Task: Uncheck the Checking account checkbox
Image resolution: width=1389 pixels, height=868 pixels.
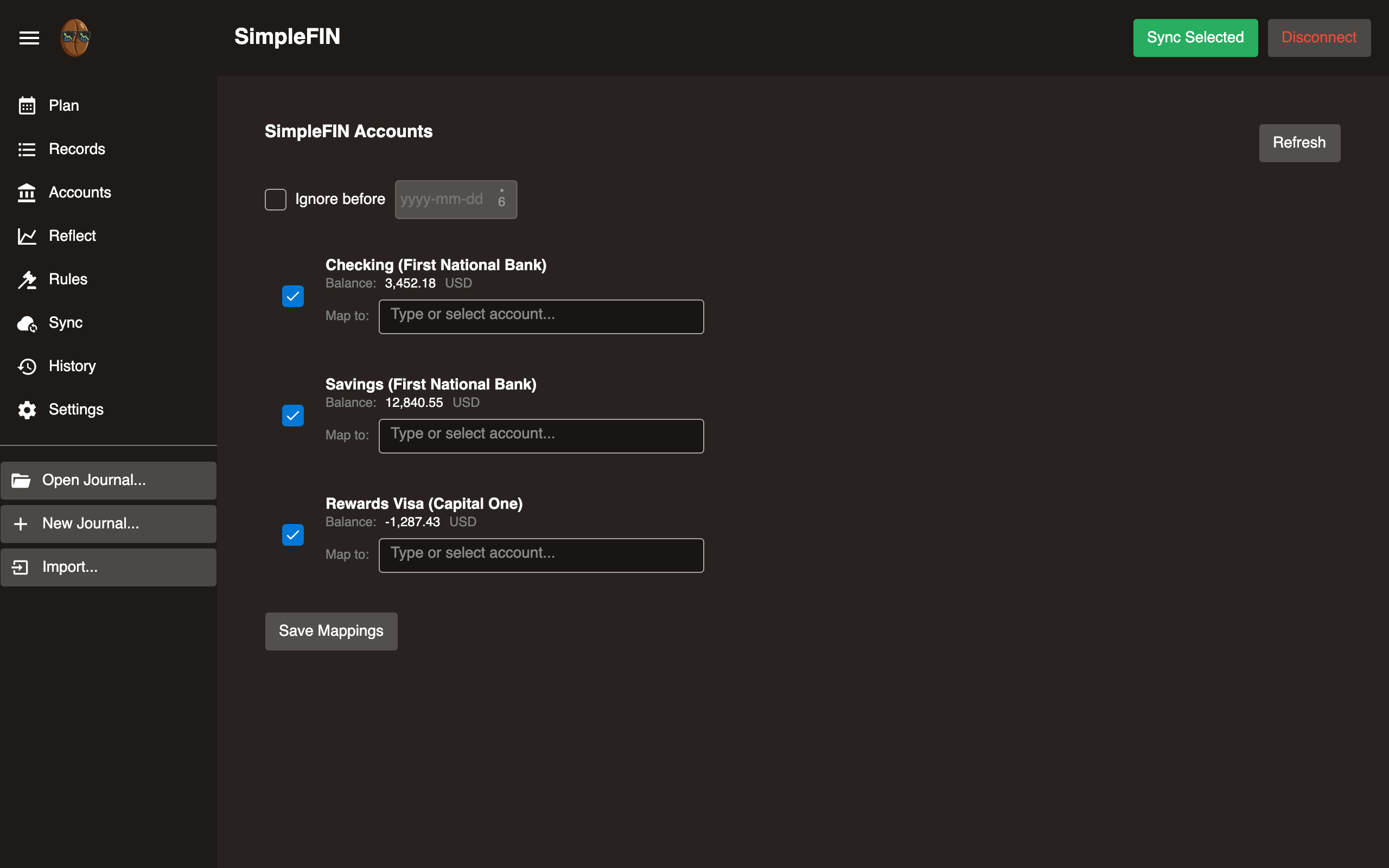Action: [293, 296]
